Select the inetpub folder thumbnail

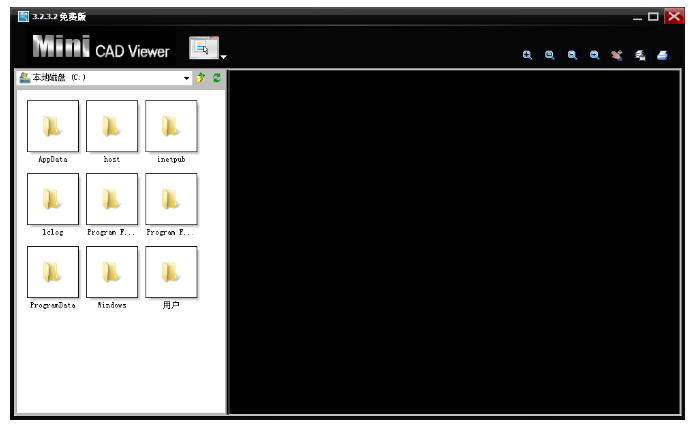(171, 126)
